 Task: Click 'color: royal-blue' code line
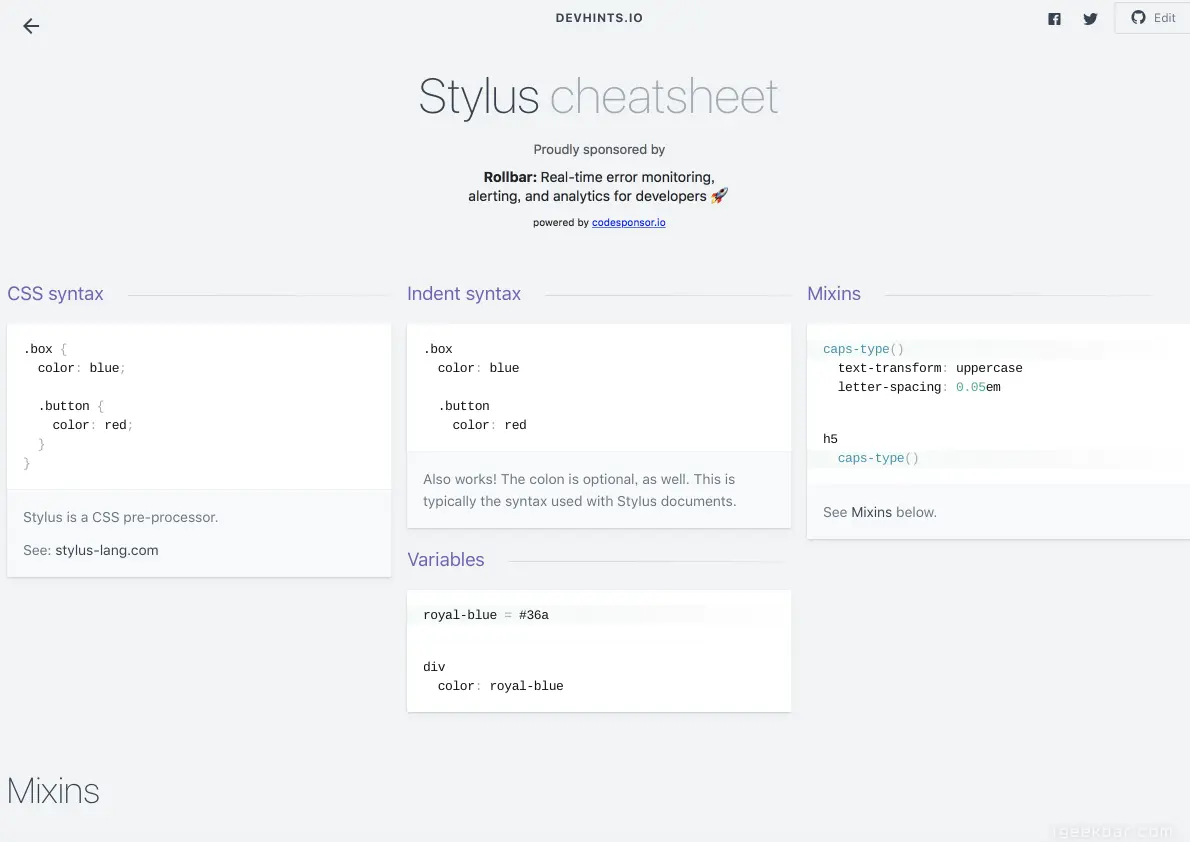500,686
